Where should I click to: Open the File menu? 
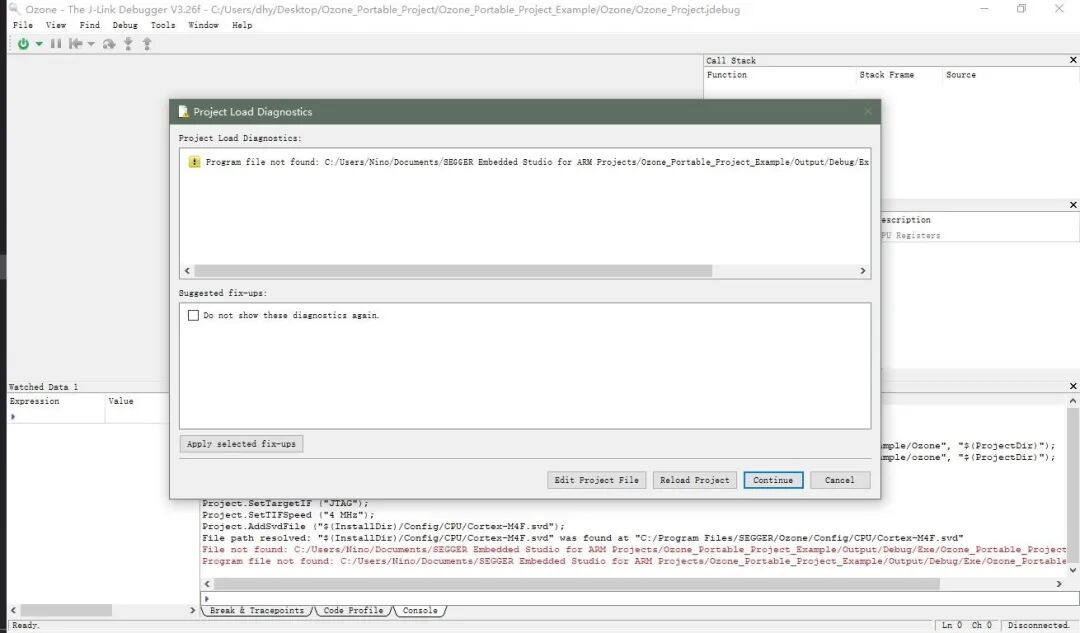(x=23, y=25)
